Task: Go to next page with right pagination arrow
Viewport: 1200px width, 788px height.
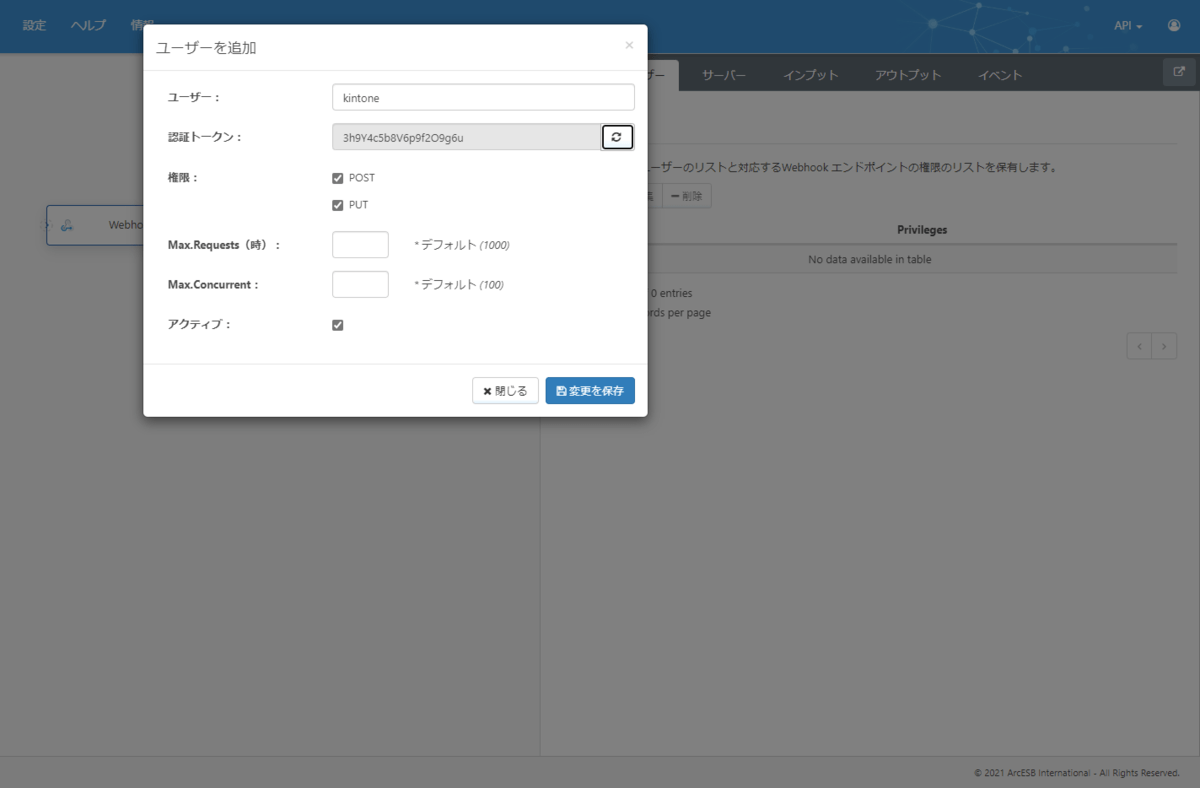Action: 1163,345
